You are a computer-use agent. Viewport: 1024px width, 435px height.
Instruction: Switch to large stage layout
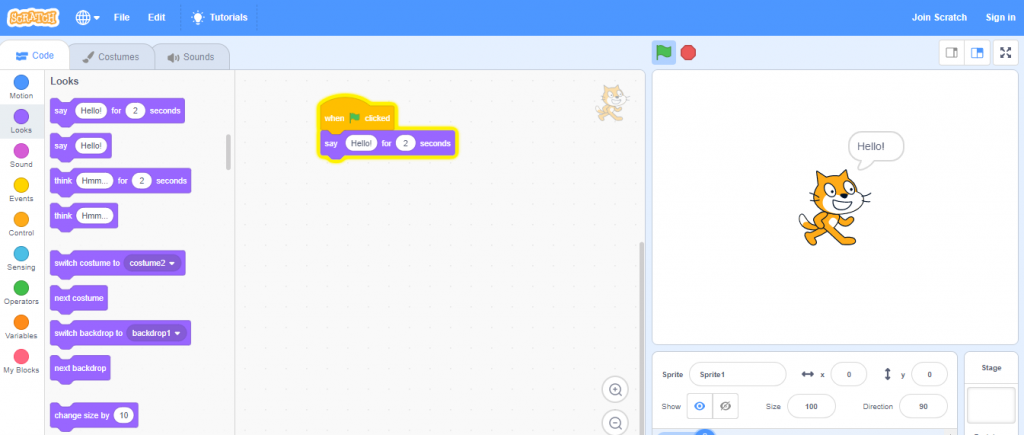[x=977, y=53]
